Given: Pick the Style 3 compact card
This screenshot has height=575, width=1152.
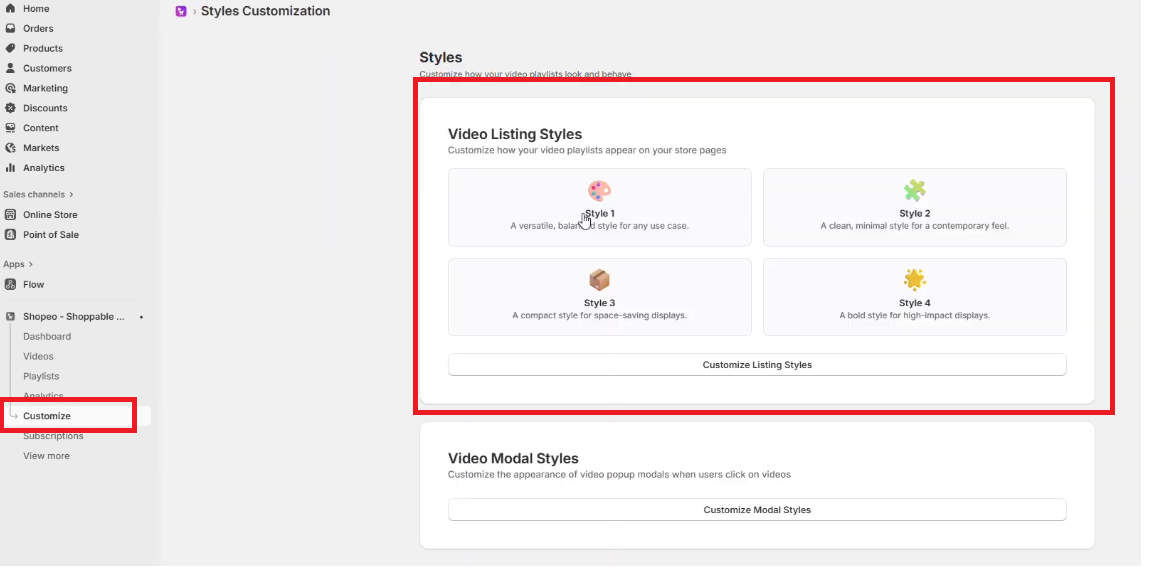Looking at the screenshot, I should (x=599, y=297).
